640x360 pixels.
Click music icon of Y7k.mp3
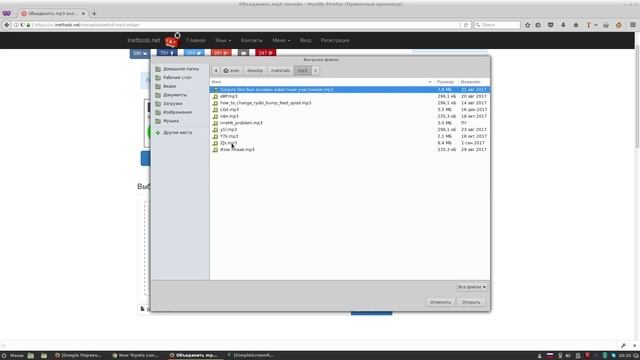(216, 136)
